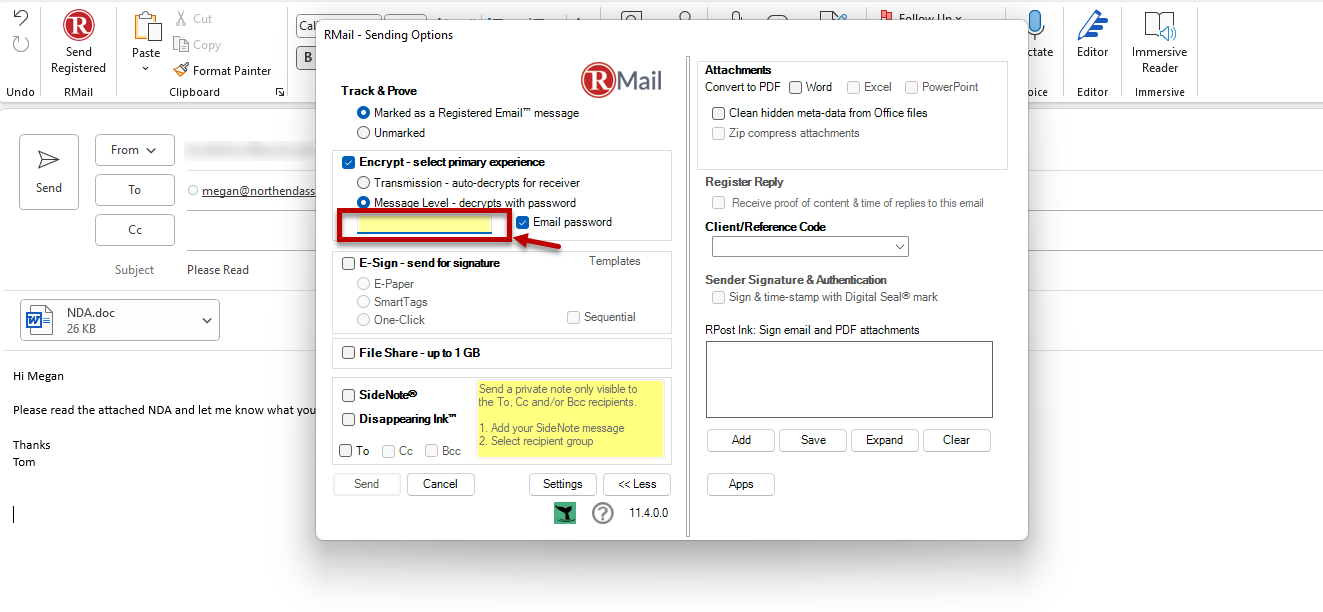This screenshot has width=1323, height=612.
Task: Click the NDA.doc Word file icon
Action: [40, 320]
